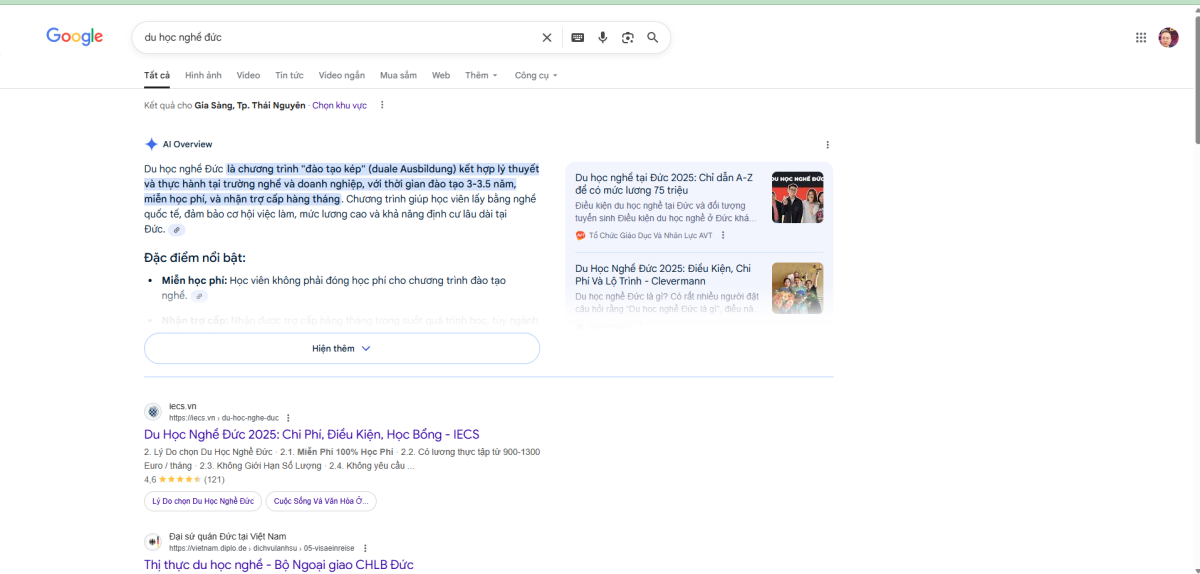Viewport: 1200px width, 574px height.
Task: Click 'Lý Do chọn Du Học Nghề Đức' chip
Action: [203, 501]
